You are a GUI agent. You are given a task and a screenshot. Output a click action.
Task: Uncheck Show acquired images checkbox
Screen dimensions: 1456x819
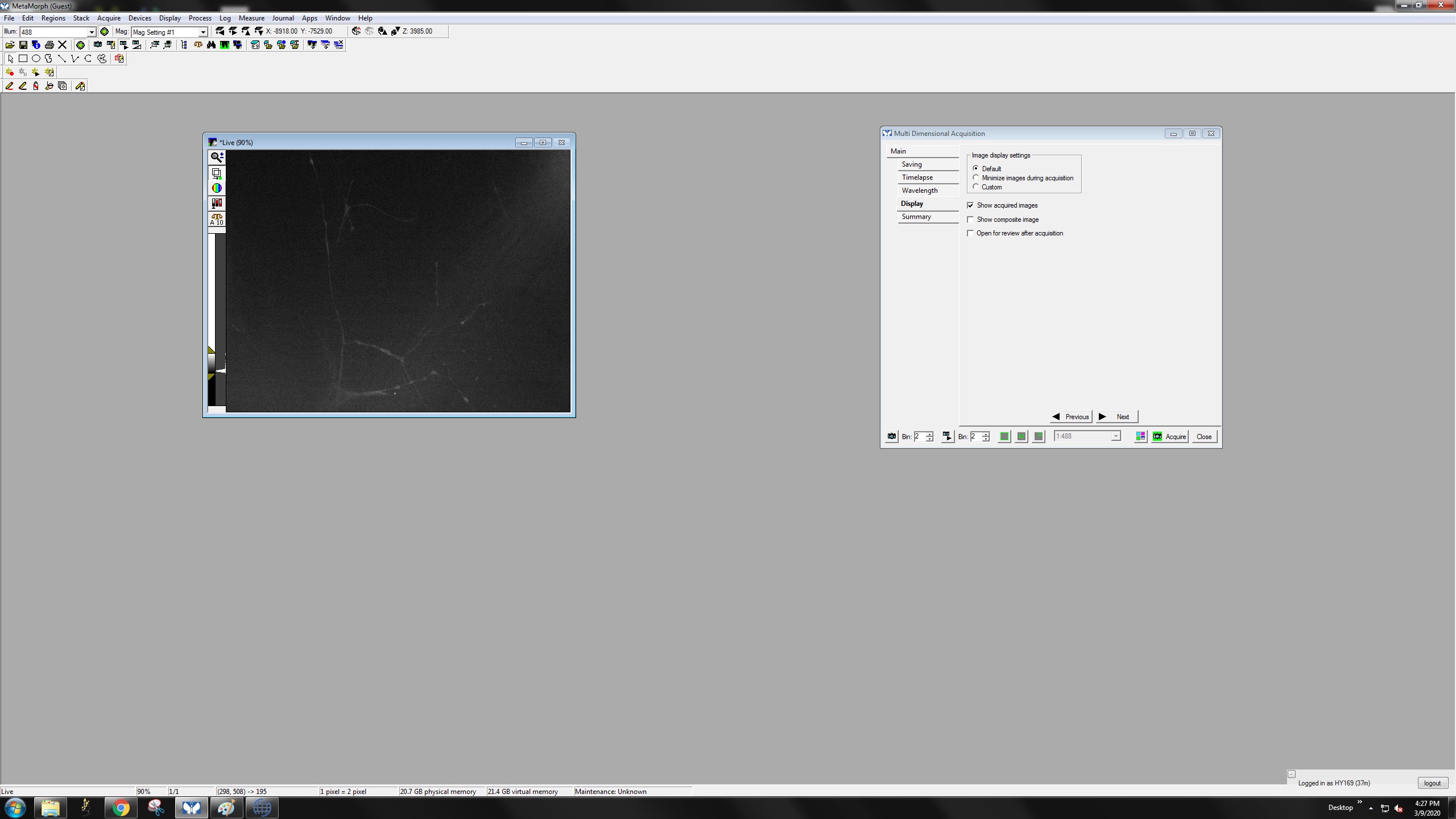[x=970, y=205]
